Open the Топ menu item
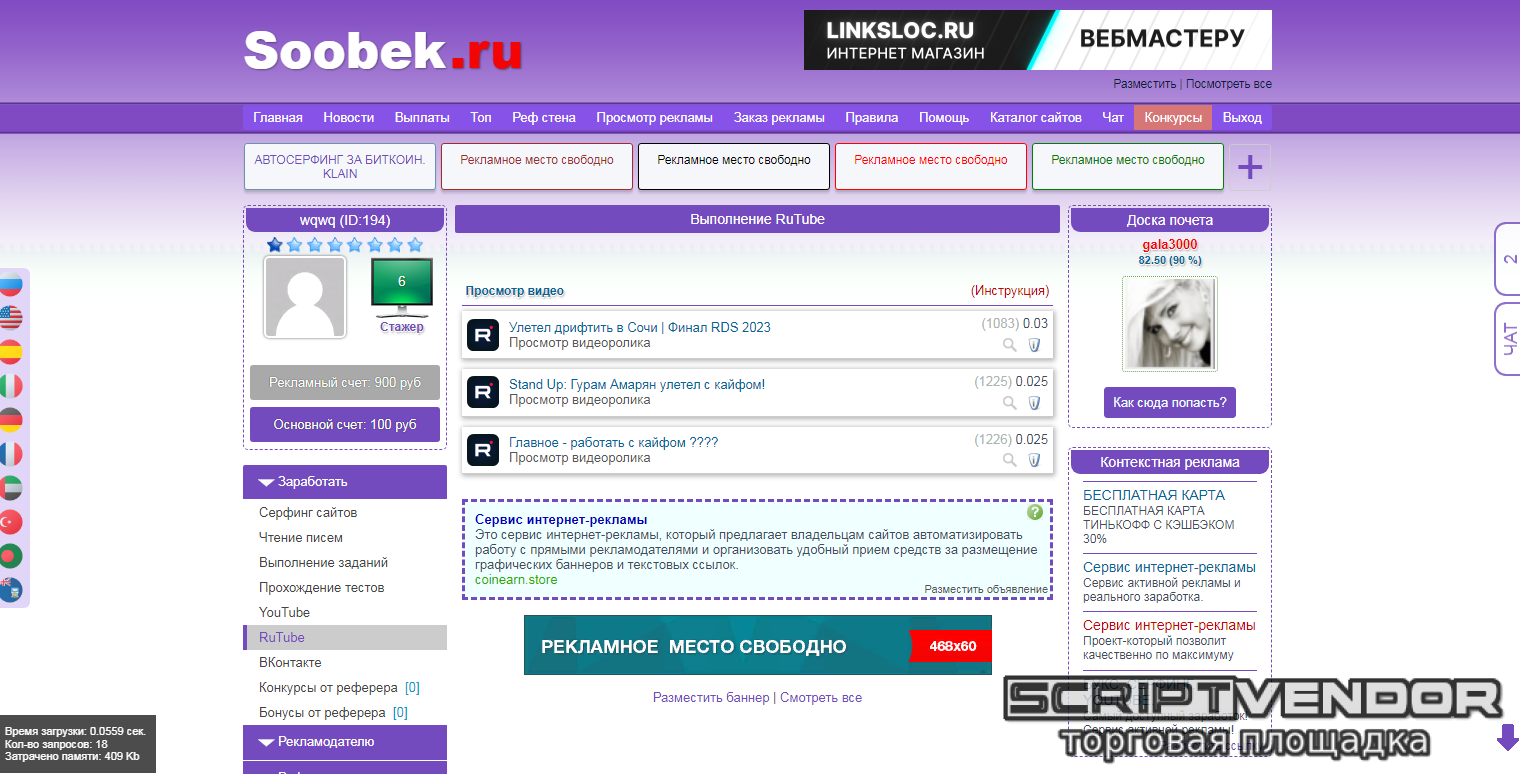1520x774 pixels. [481, 118]
